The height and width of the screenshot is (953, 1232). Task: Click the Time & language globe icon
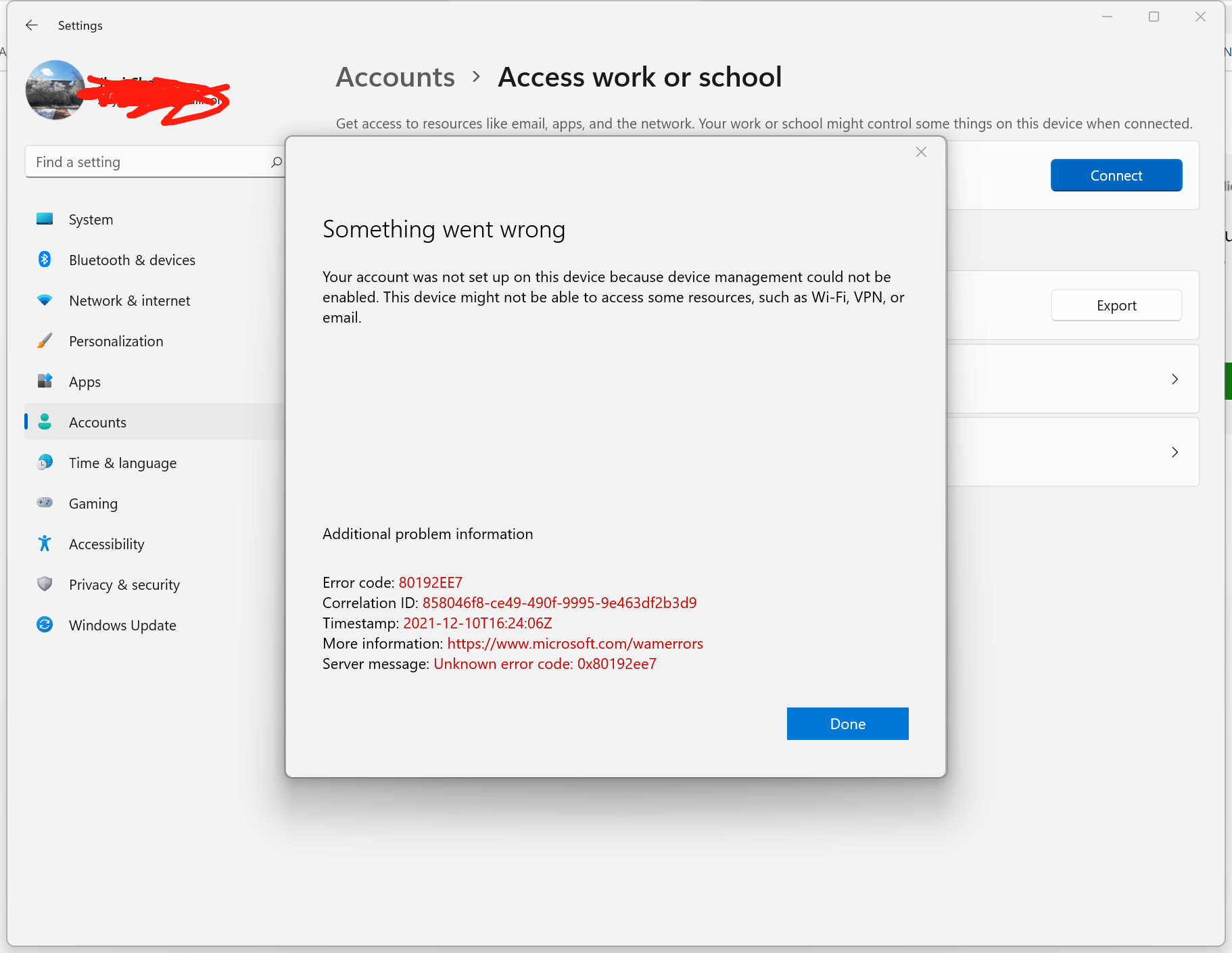tap(45, 463)
